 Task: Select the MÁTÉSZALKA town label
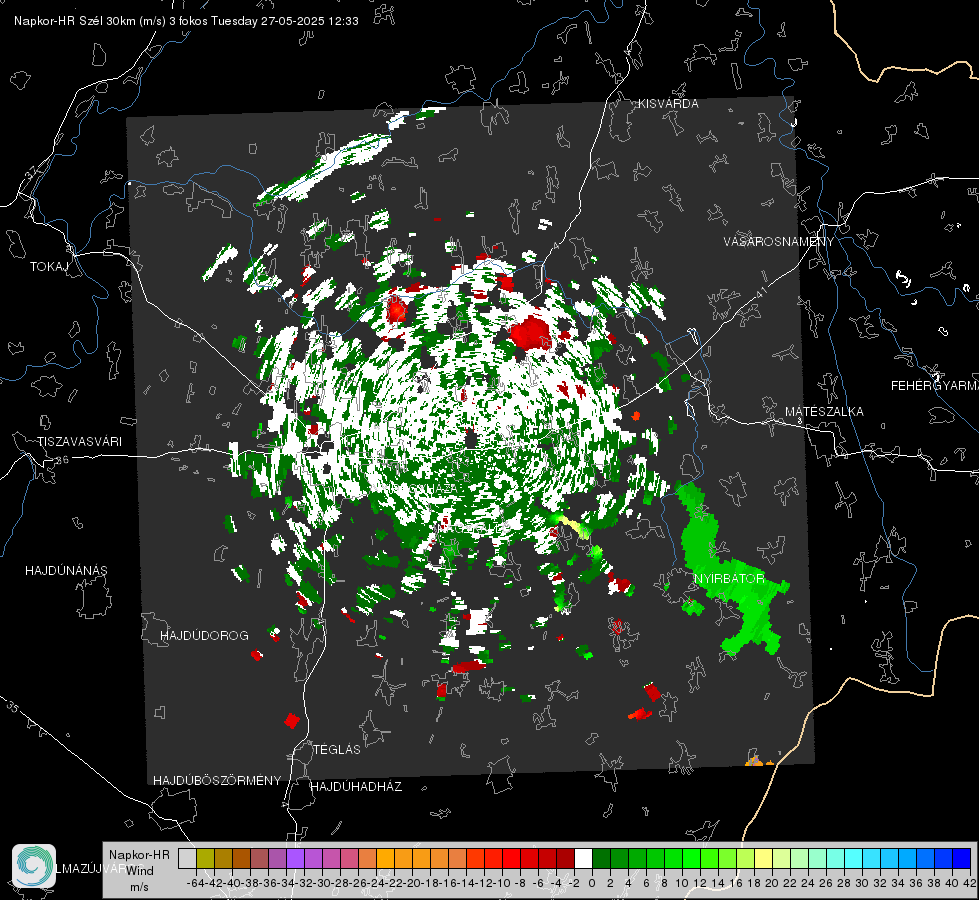coord(824,412)
